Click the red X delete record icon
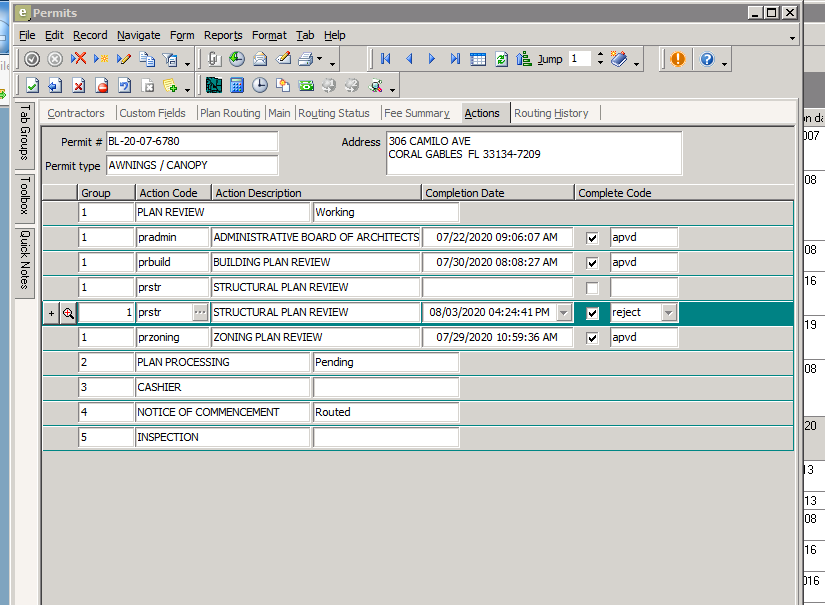 (78, 59)
